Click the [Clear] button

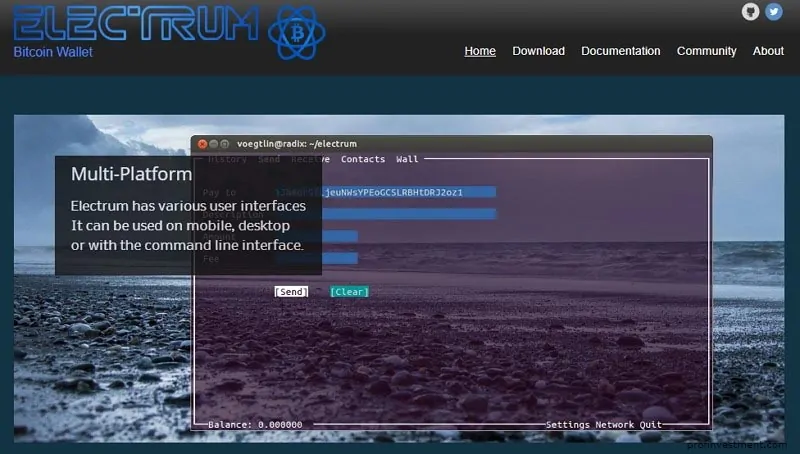(349, 292)
